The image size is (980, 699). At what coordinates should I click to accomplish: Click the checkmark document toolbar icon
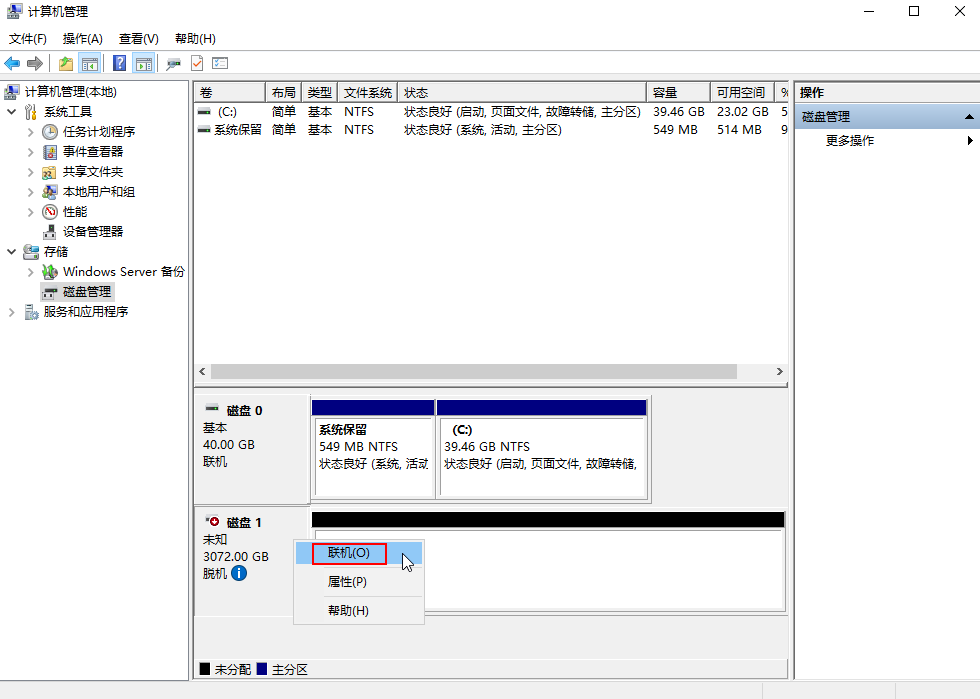click(197, 63)
